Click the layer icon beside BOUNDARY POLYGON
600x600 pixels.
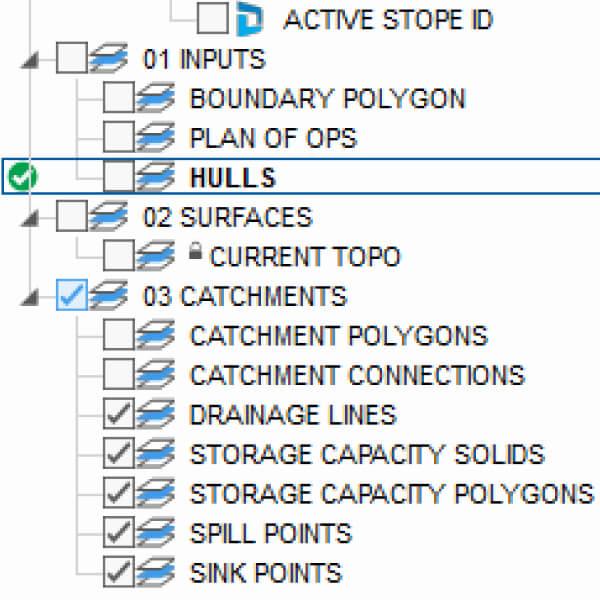155,98
